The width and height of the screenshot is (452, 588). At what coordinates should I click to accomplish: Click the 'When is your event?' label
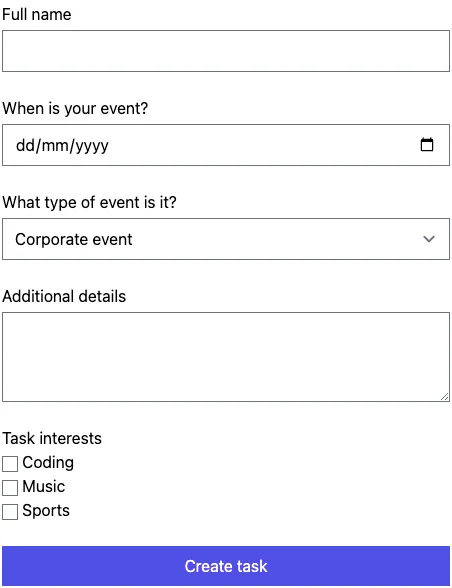75,109
